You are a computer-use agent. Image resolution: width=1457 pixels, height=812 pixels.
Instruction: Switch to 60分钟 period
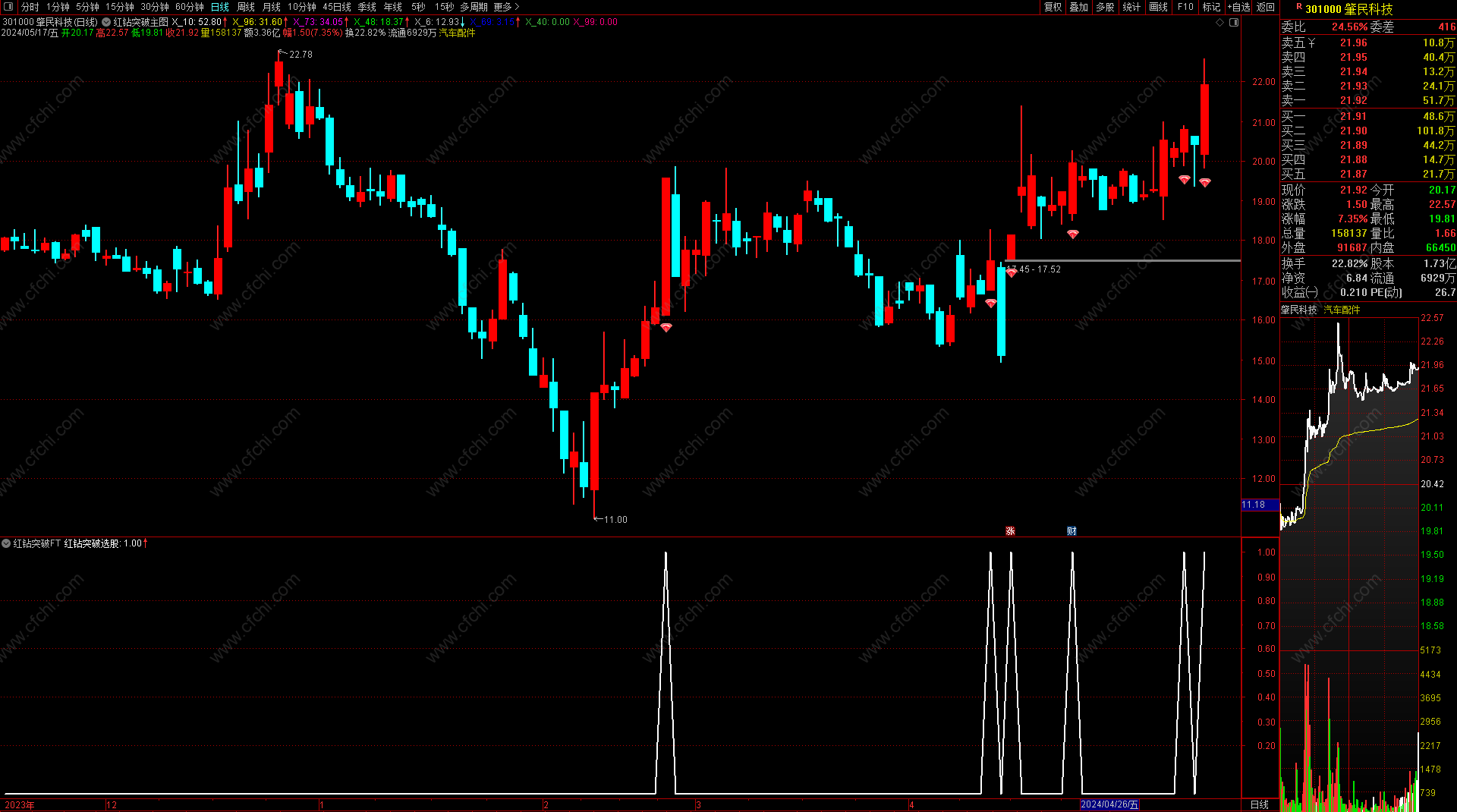point(190,7)
